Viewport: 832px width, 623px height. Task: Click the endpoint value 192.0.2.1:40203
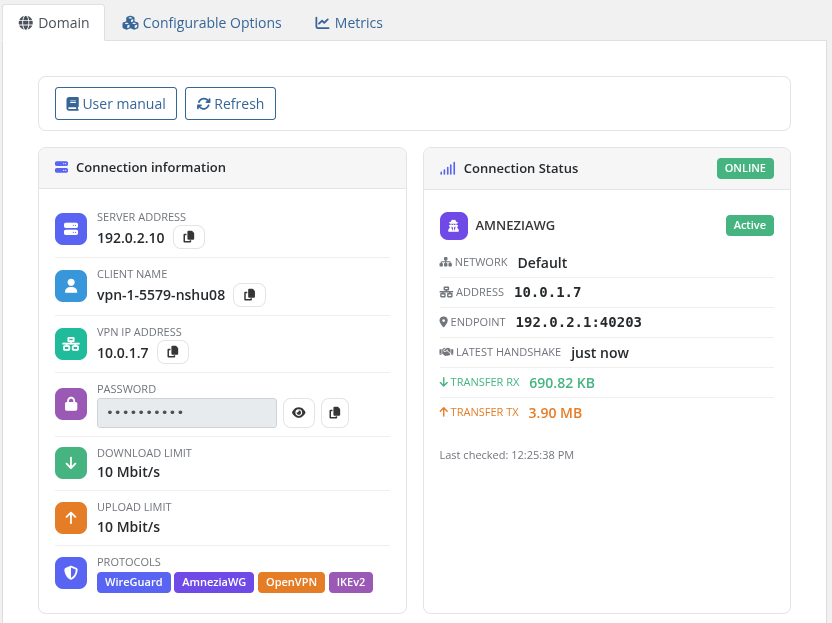tap(578, 322)
